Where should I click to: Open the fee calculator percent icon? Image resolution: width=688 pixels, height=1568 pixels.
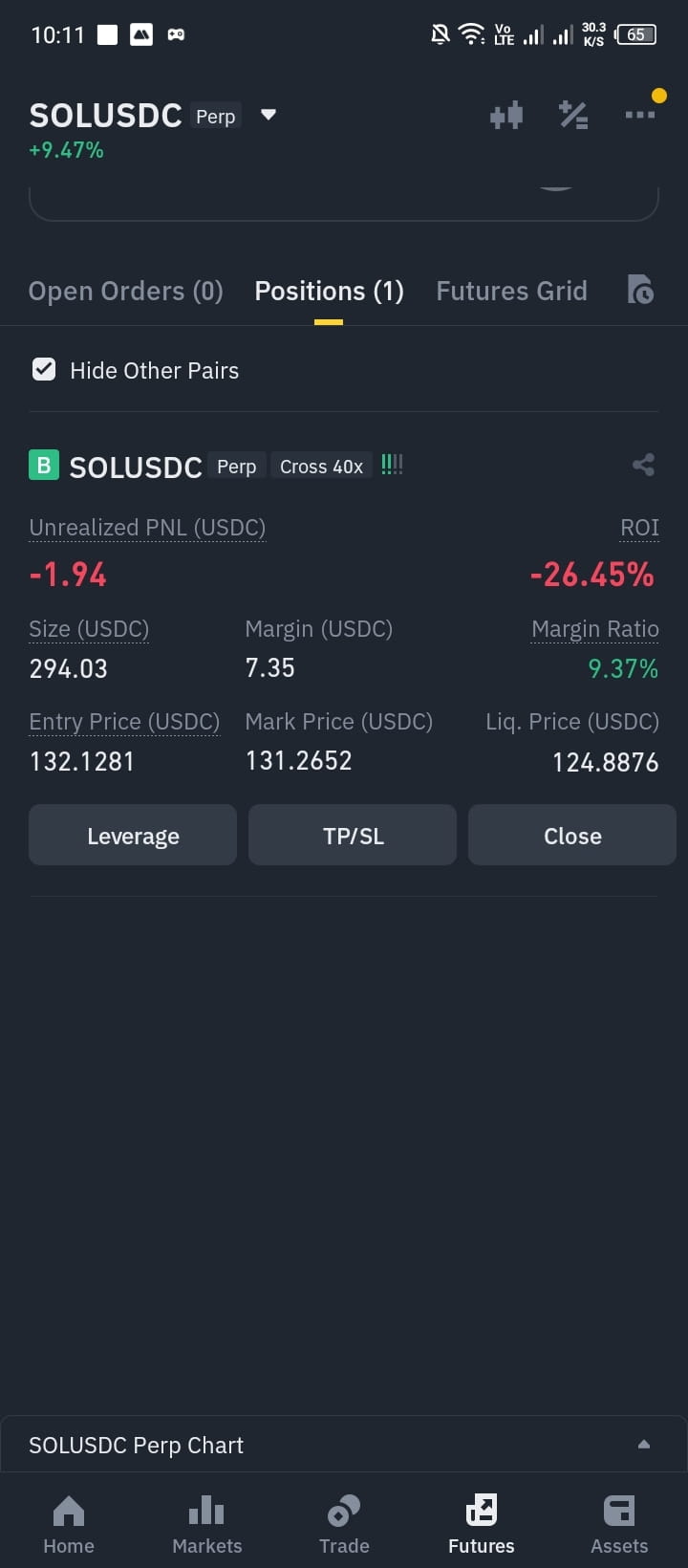573,116
